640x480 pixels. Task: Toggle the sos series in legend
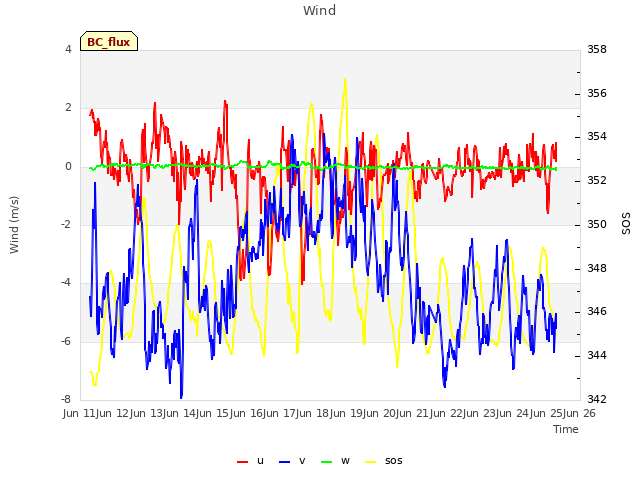(384, 461)
